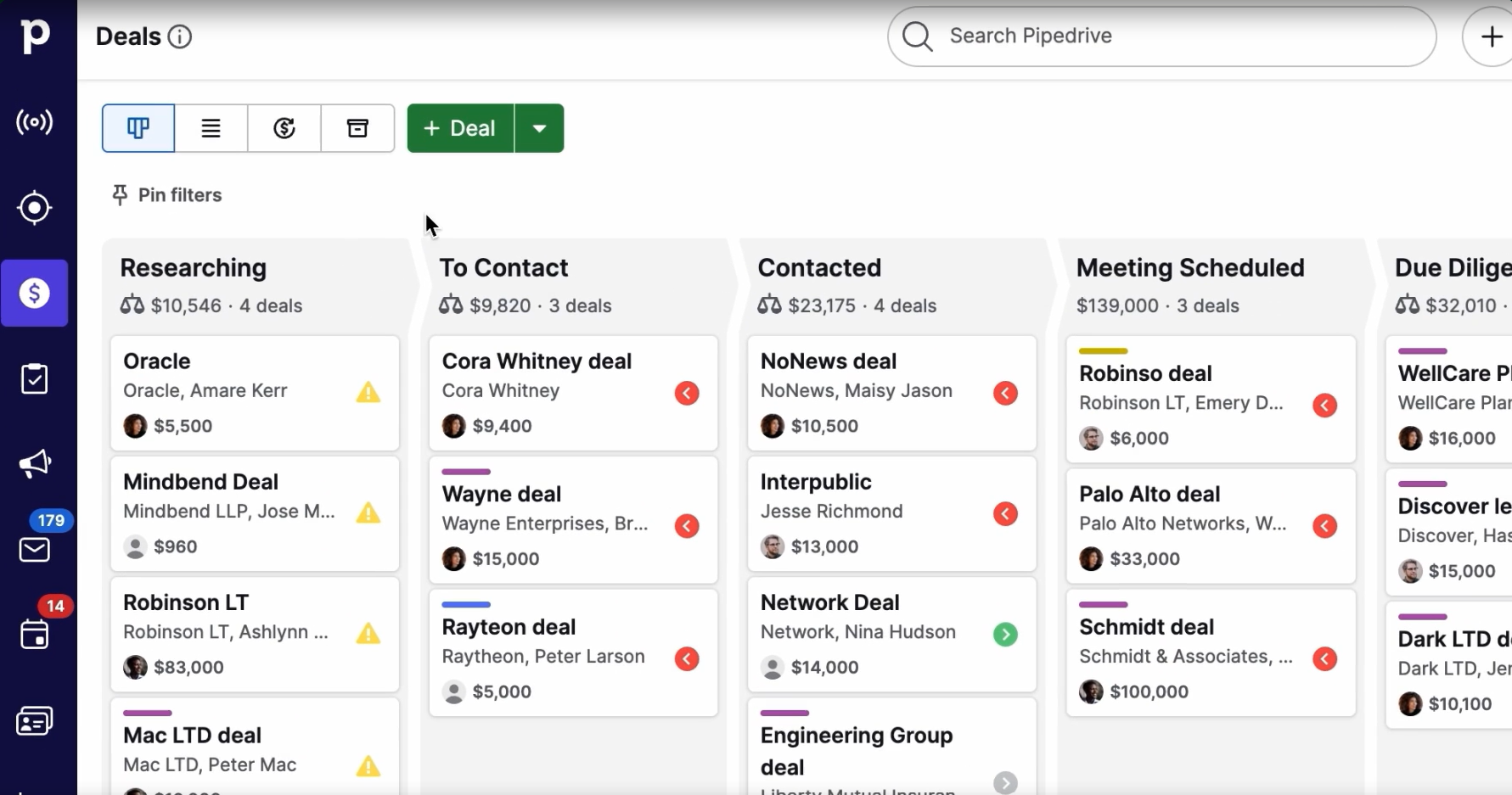
Task: Click warning icon on Robinson LT deal
Action: pos(368,633)
